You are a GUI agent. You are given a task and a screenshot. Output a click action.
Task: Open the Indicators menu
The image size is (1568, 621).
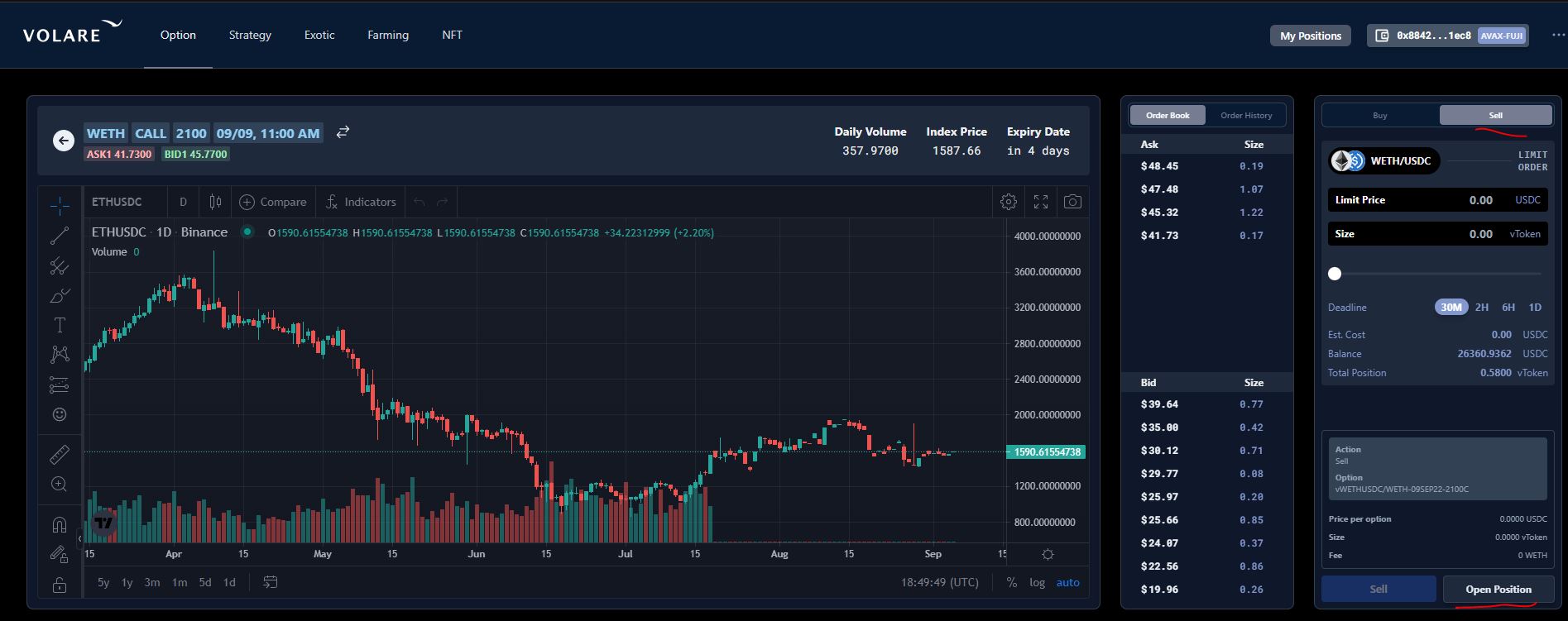[x=361, y=202]
